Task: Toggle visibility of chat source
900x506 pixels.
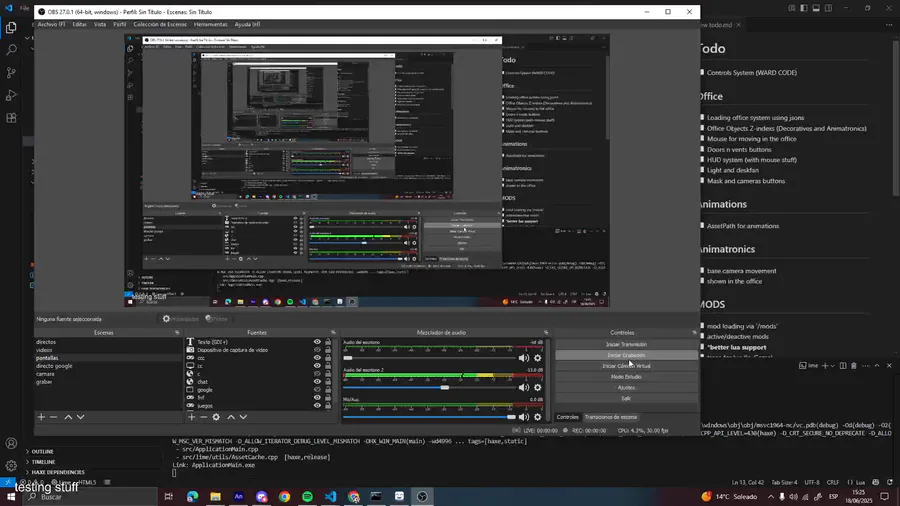Action: 317,382
